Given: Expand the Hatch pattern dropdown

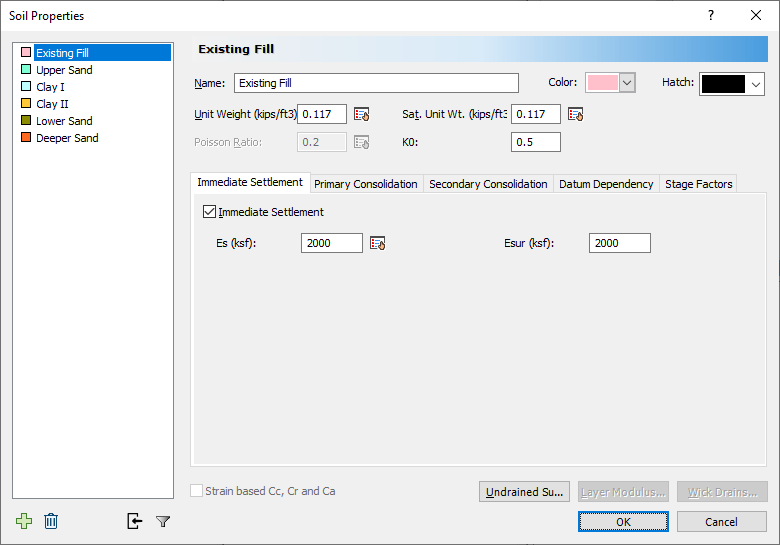Looking at the screenshot, I should 756,85.
